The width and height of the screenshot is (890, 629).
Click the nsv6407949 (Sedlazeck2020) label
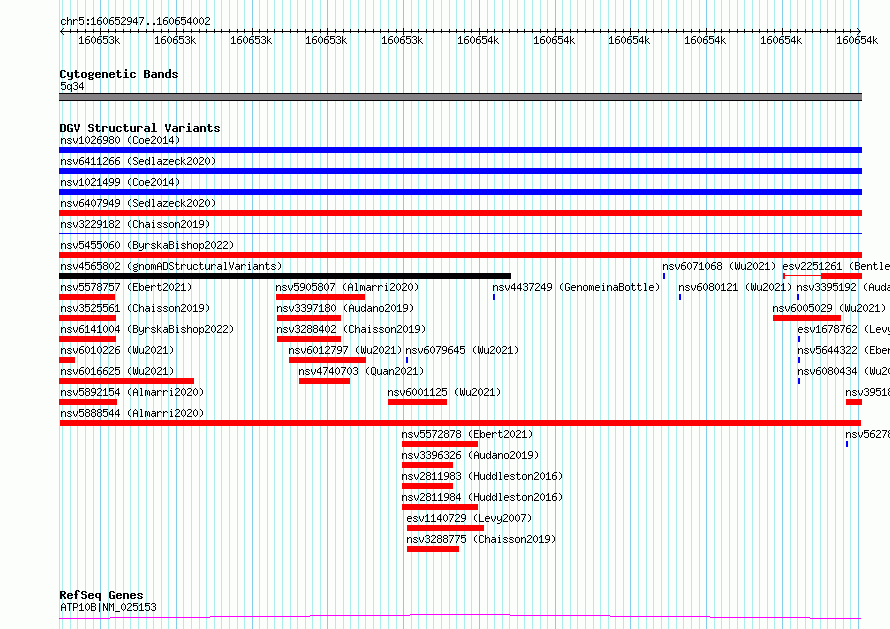138,203
